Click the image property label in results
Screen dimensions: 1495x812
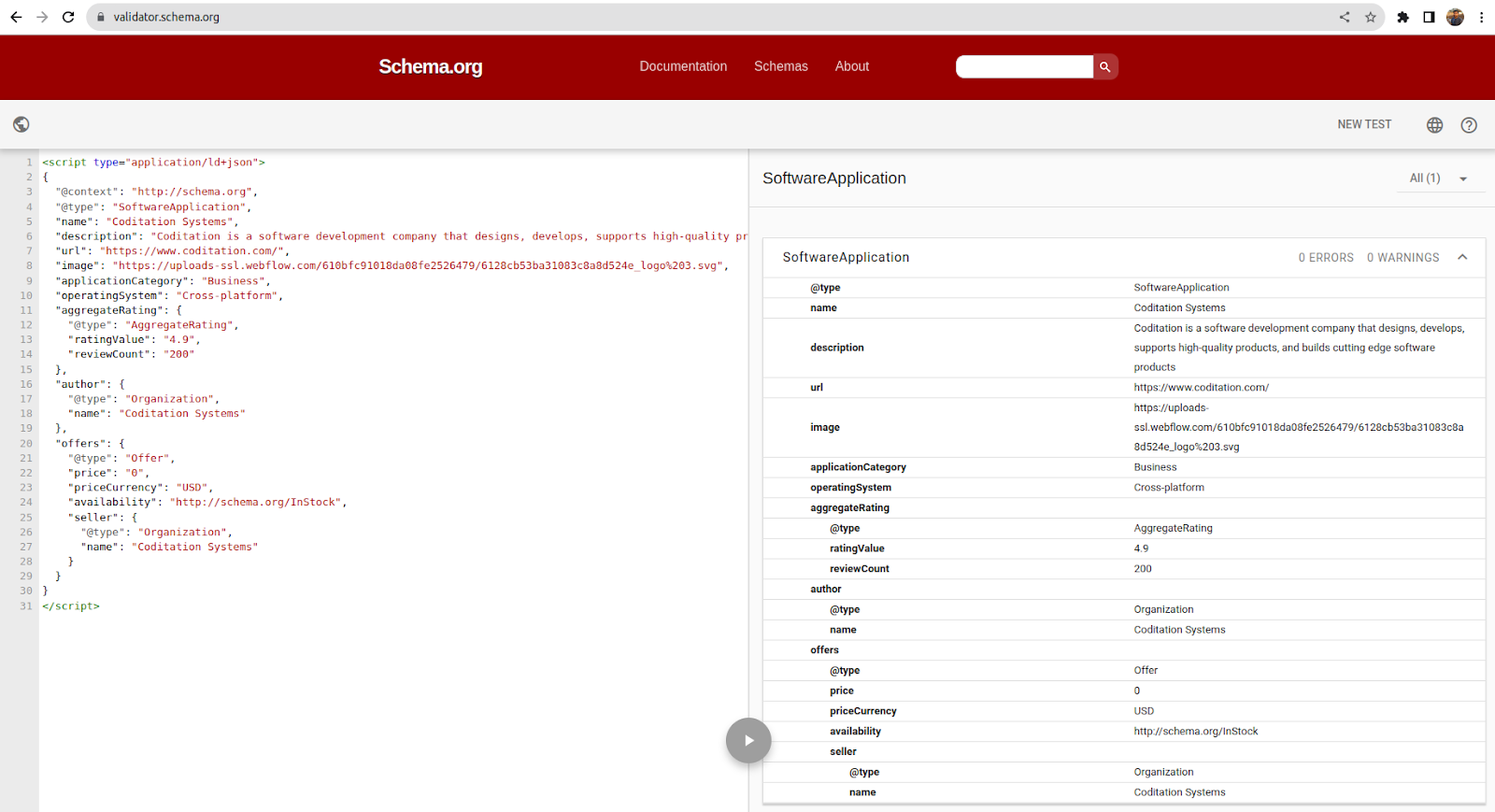click(825, 427)
